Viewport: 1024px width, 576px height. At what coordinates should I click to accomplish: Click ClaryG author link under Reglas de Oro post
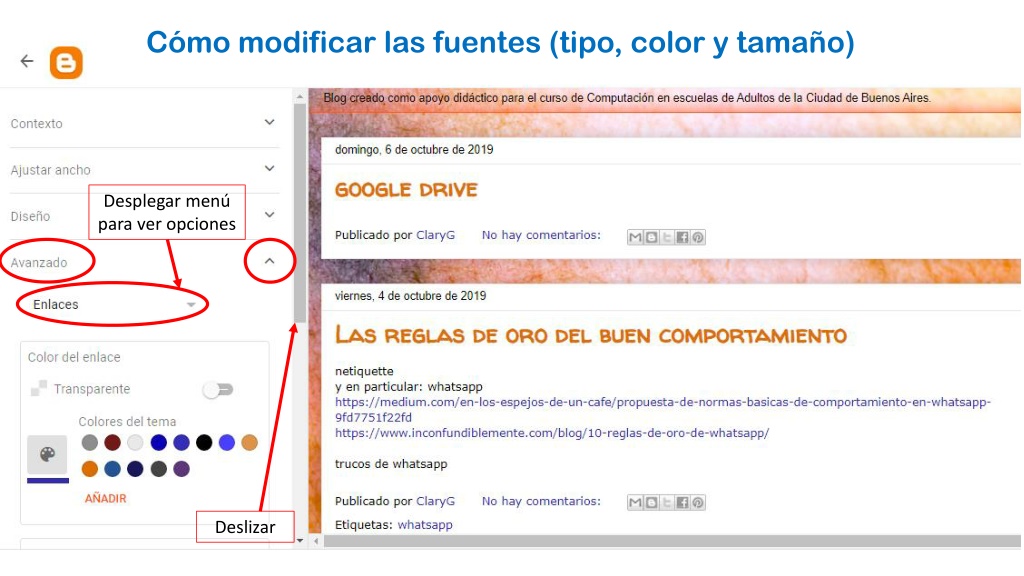(436, 501)
